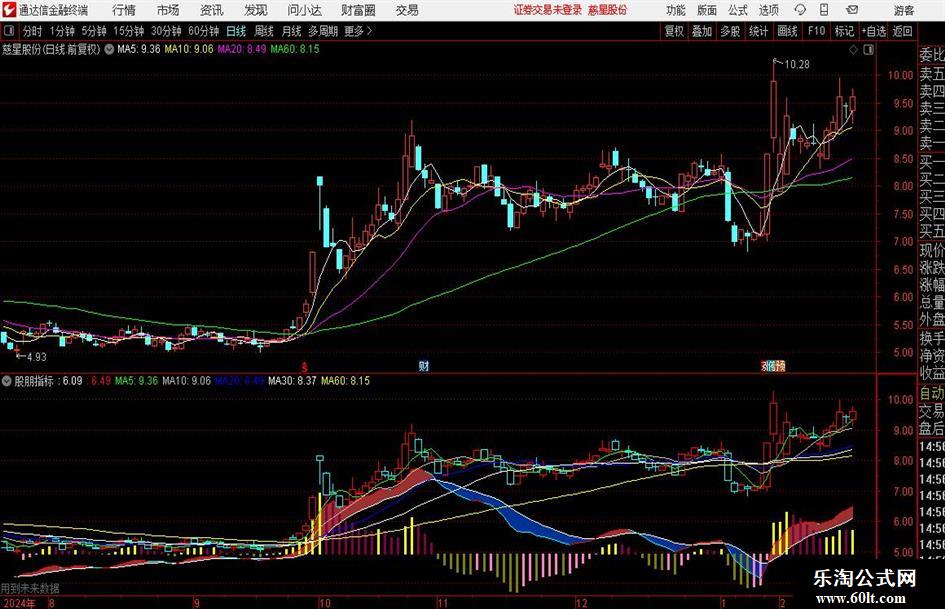Click 用到未来数据 warning text

pyautogui.click(x=30, y=588)
